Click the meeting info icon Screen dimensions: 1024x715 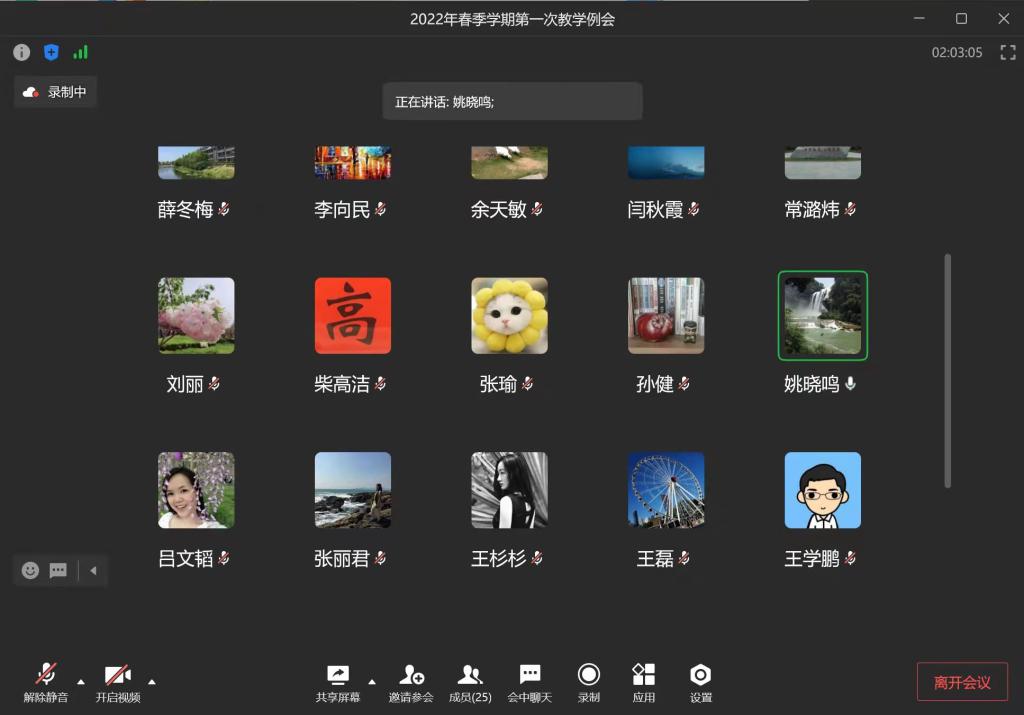pos(21,52)
